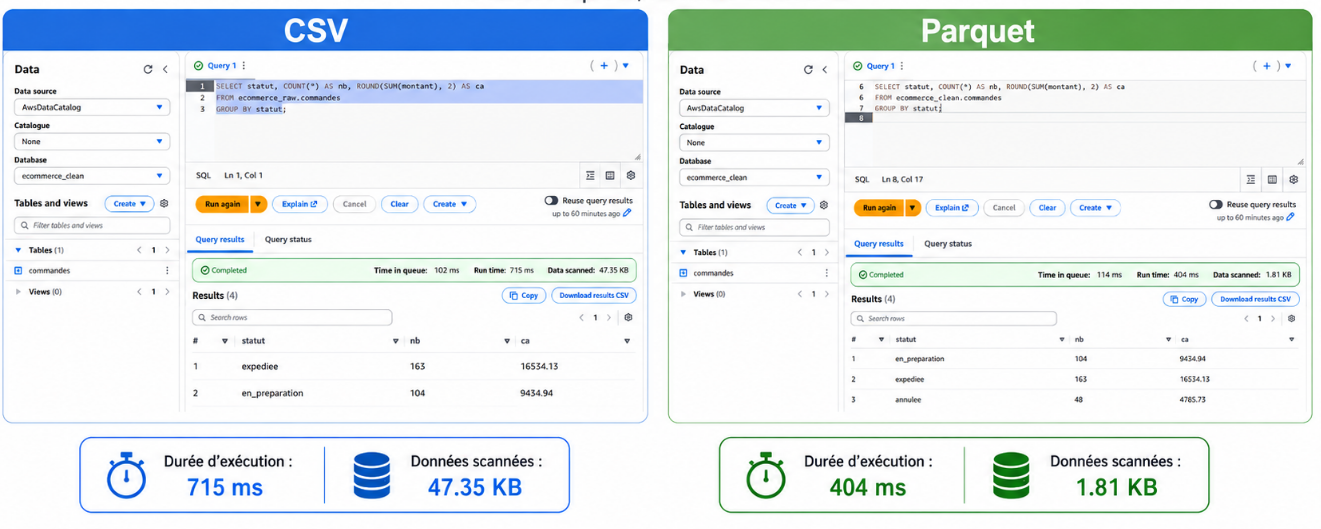
Task: Expand the commandes table in Parquet console
Action: [684, 273]
